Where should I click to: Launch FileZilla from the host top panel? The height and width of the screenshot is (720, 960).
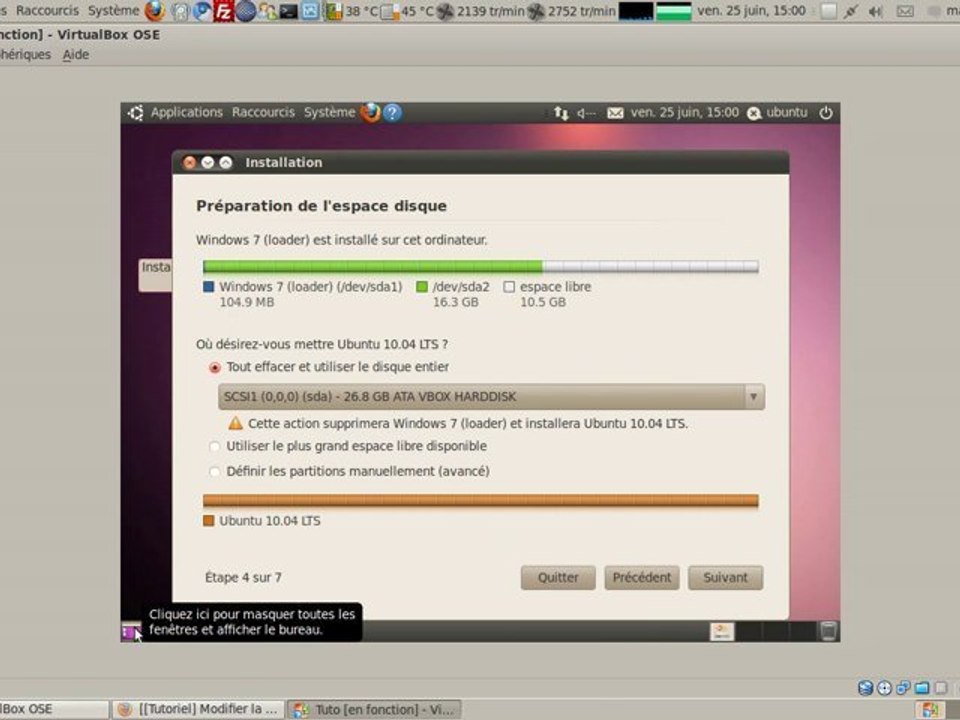coord(223,11)
